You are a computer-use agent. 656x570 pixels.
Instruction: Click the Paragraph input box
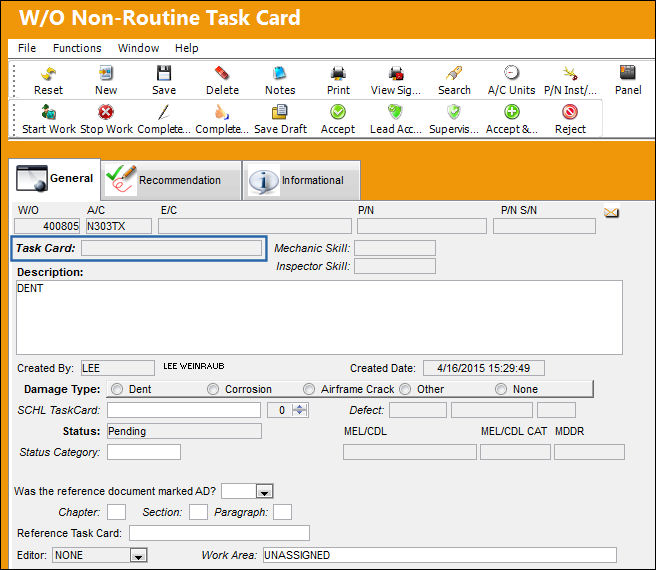282,512
